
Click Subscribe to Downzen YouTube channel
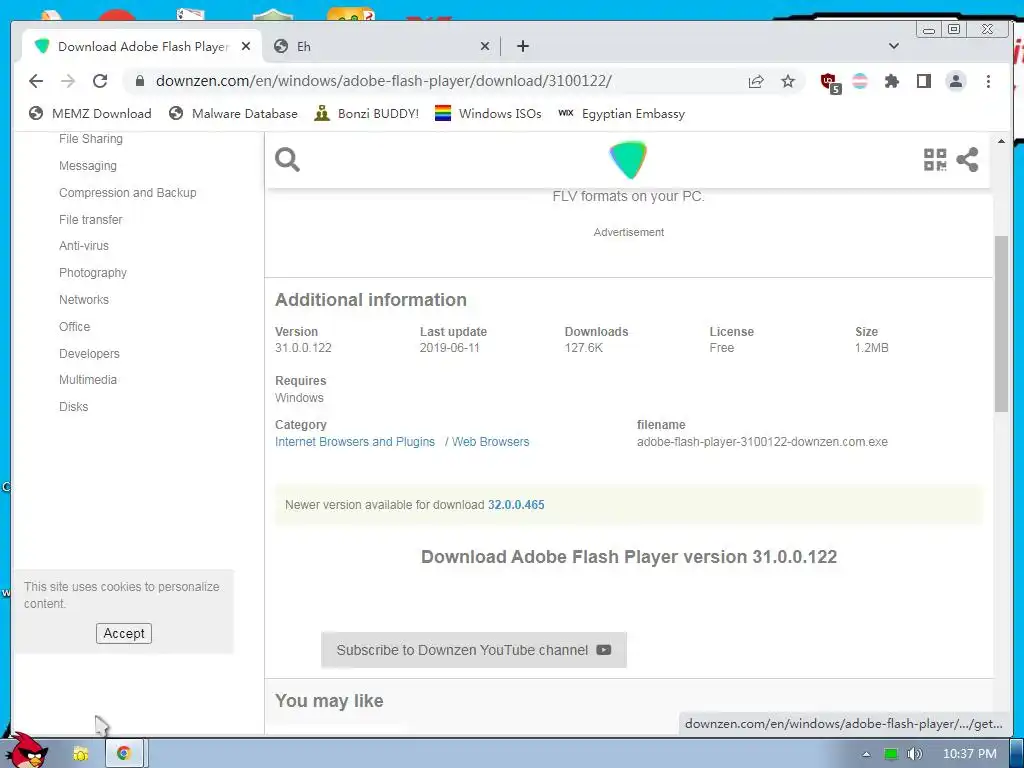click(473, 650)
